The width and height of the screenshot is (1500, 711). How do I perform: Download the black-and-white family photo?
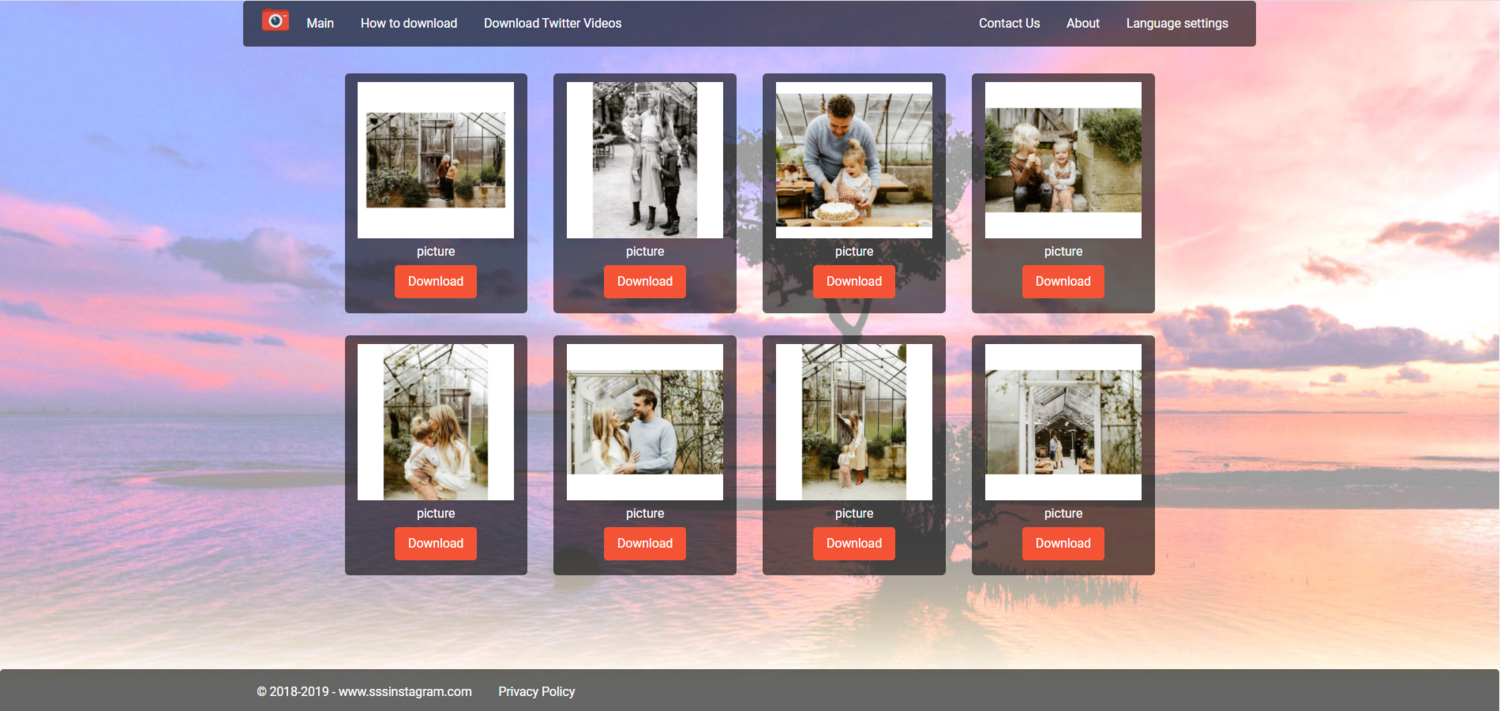[x=645, y=281]
